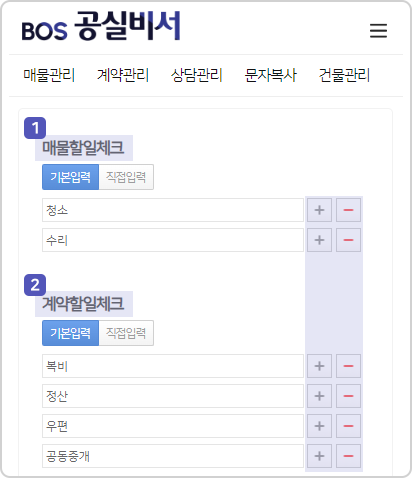Open the 계약관리 menu

click(123, 75)
